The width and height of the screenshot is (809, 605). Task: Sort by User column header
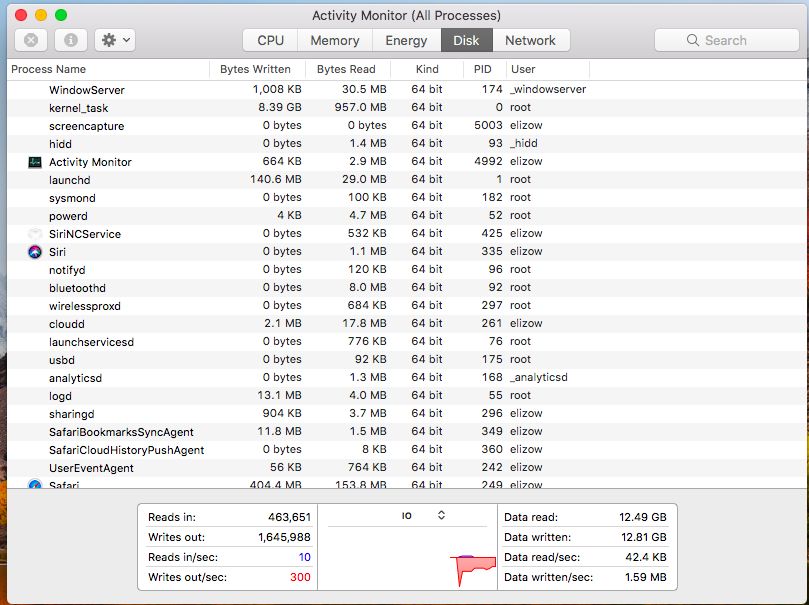pyautogui.click(x=547, y=70)
